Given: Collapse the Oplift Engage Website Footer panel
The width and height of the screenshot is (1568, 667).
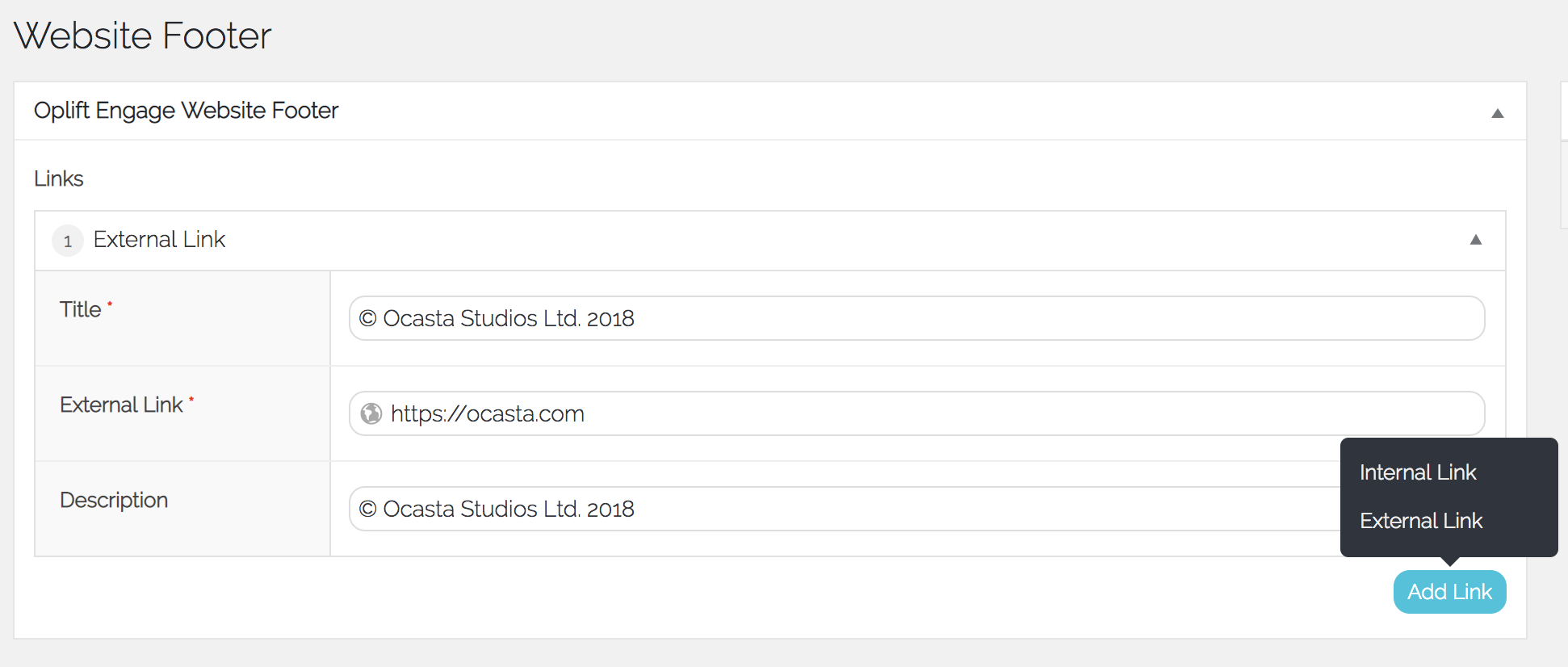Looking at the screenshot, I should coord(1497,113).
